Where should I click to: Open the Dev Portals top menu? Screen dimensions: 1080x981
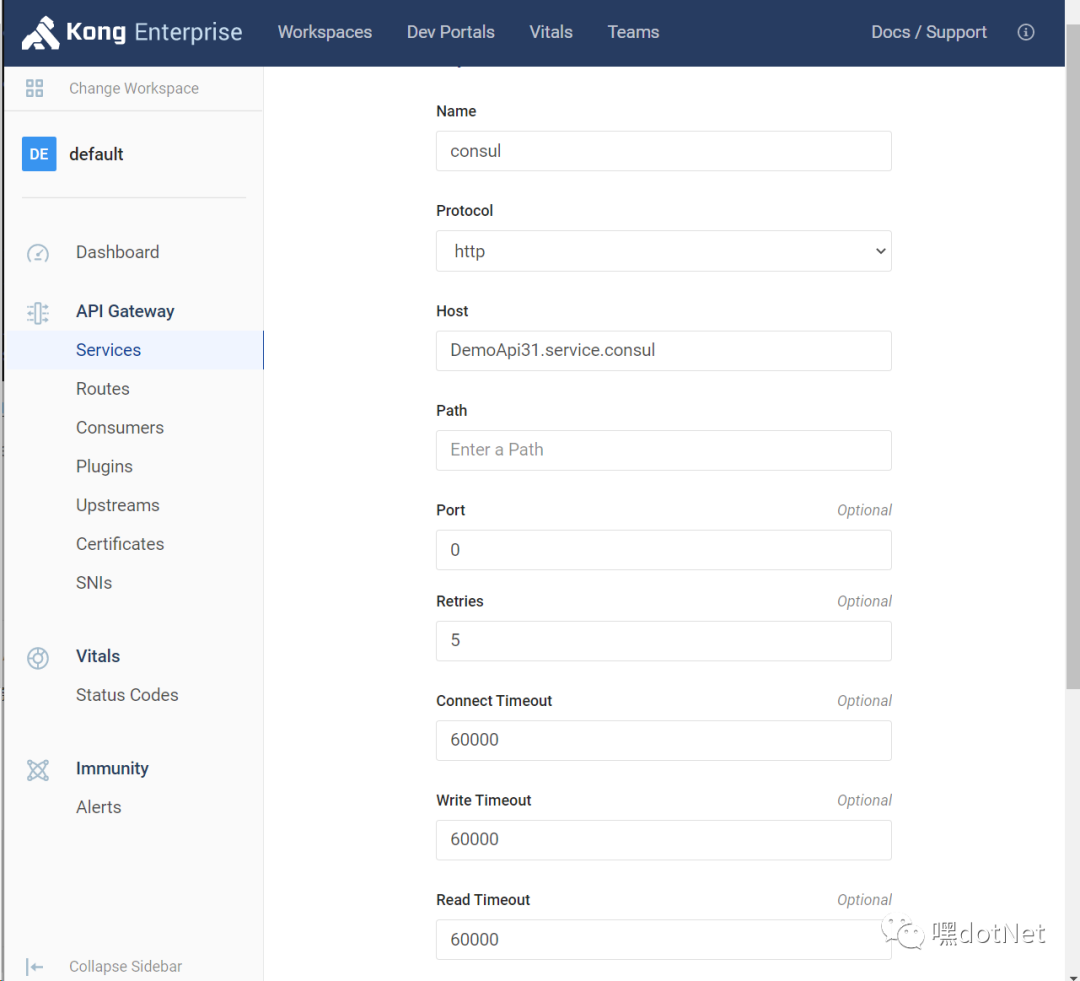coord(450,32)
